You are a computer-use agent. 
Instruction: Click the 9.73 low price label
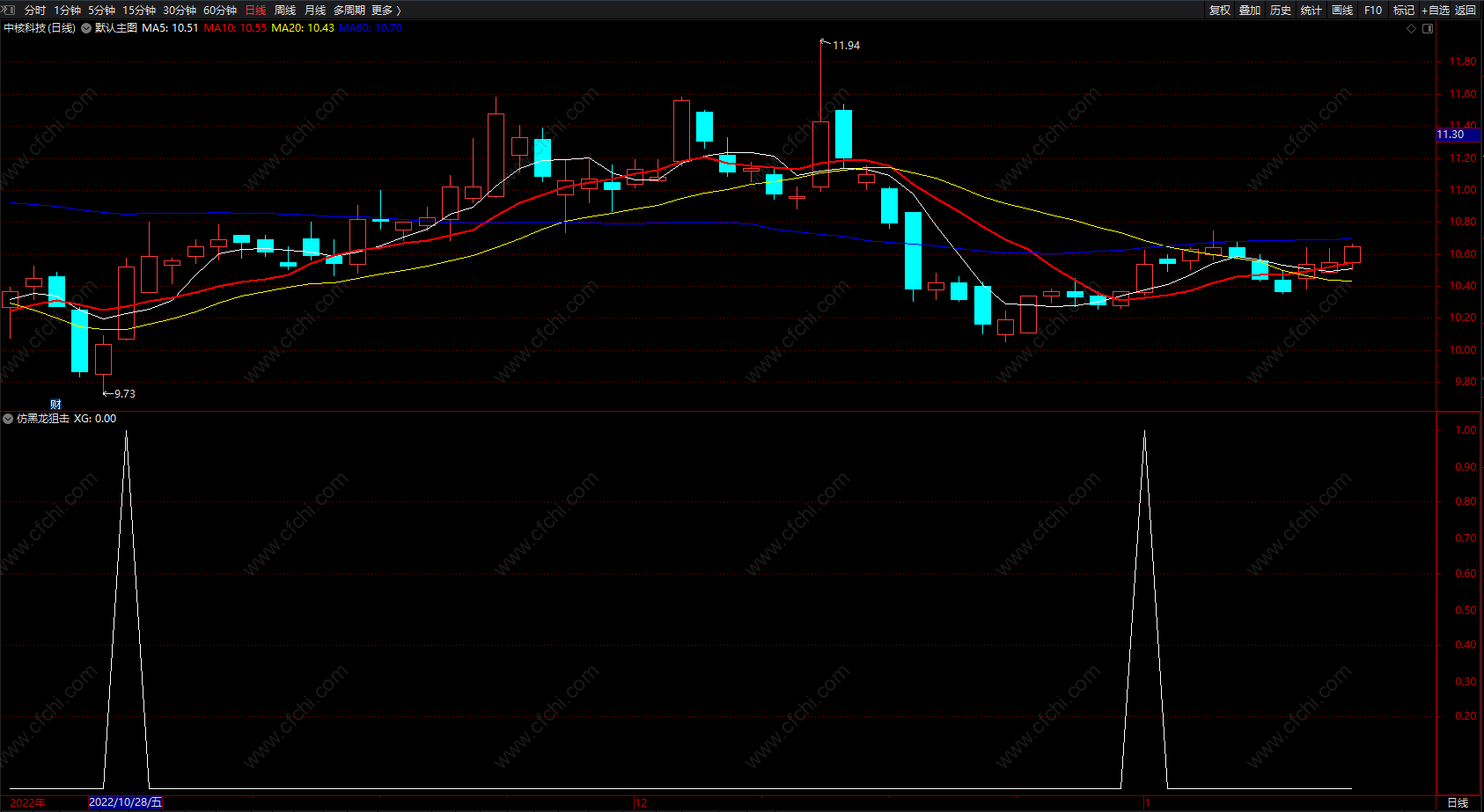124,394
